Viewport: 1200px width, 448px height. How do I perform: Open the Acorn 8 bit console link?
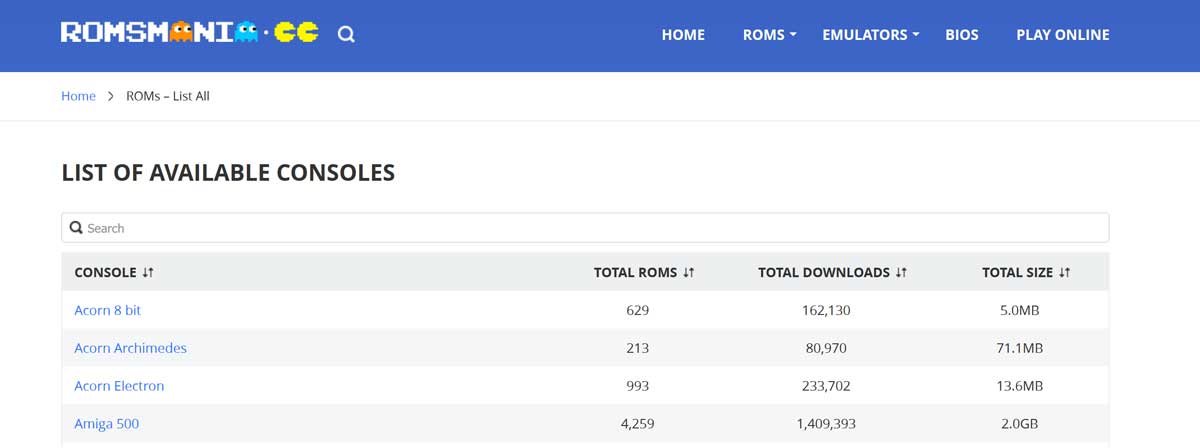[107, 310]
